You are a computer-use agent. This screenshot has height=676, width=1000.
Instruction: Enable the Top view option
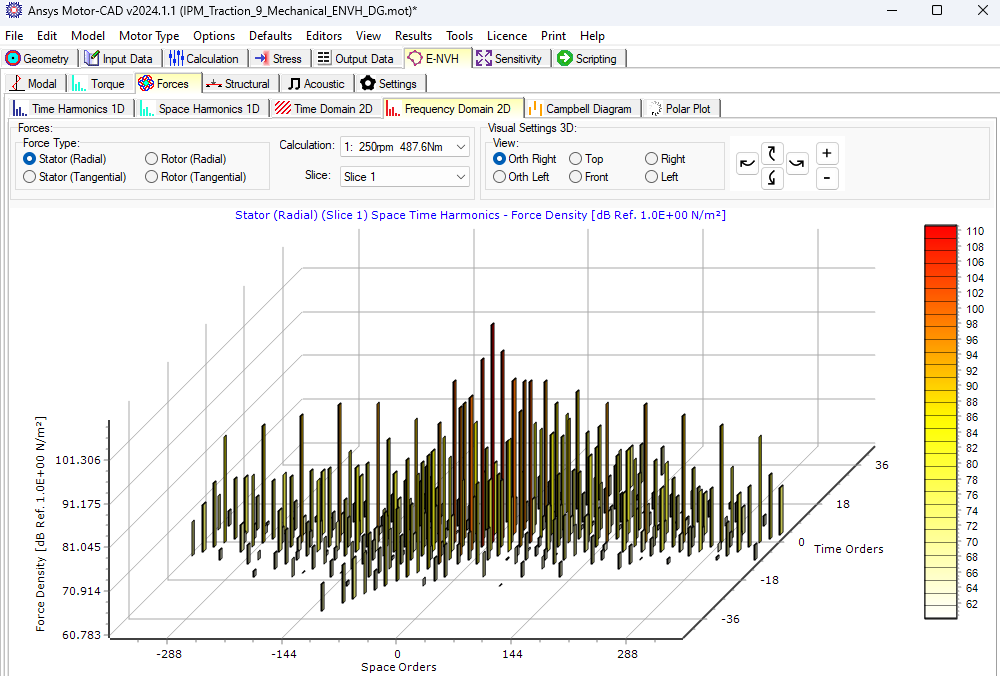click(575, 158)
